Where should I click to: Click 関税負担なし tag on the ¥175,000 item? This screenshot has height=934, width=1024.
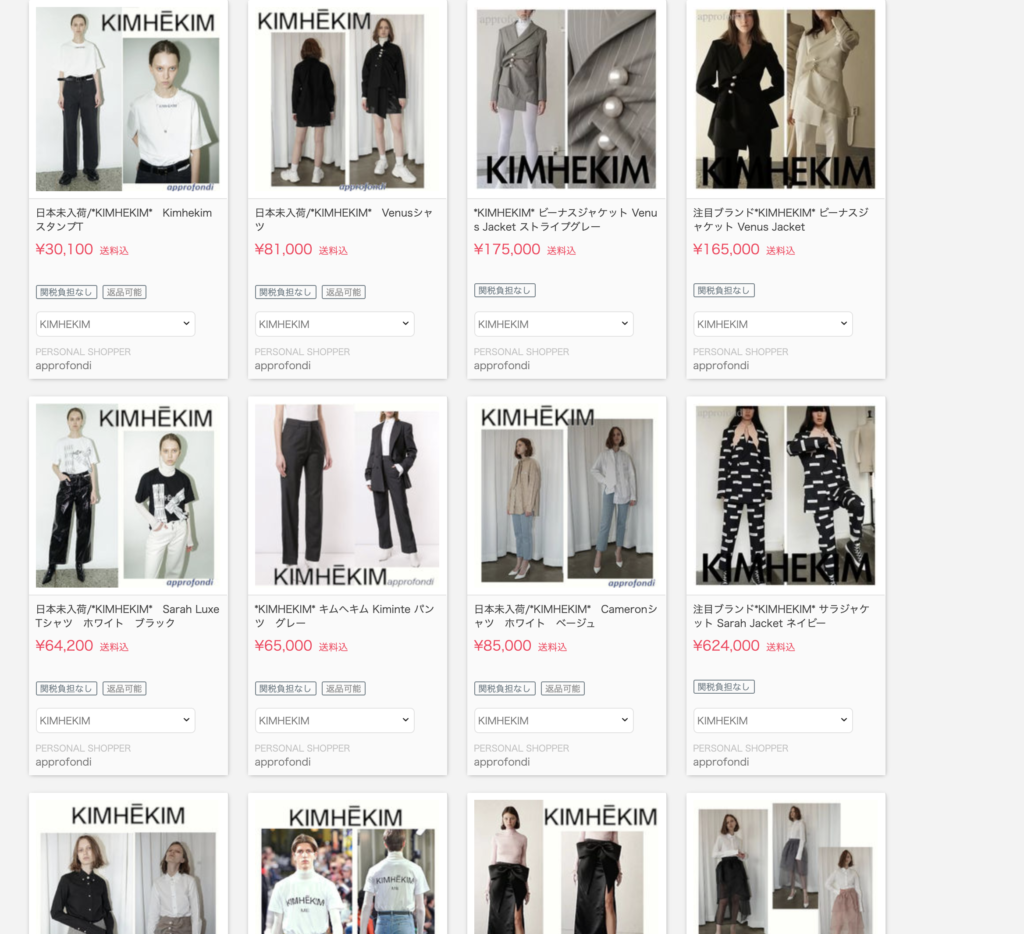pyautogui.click(x=505, y=290)
